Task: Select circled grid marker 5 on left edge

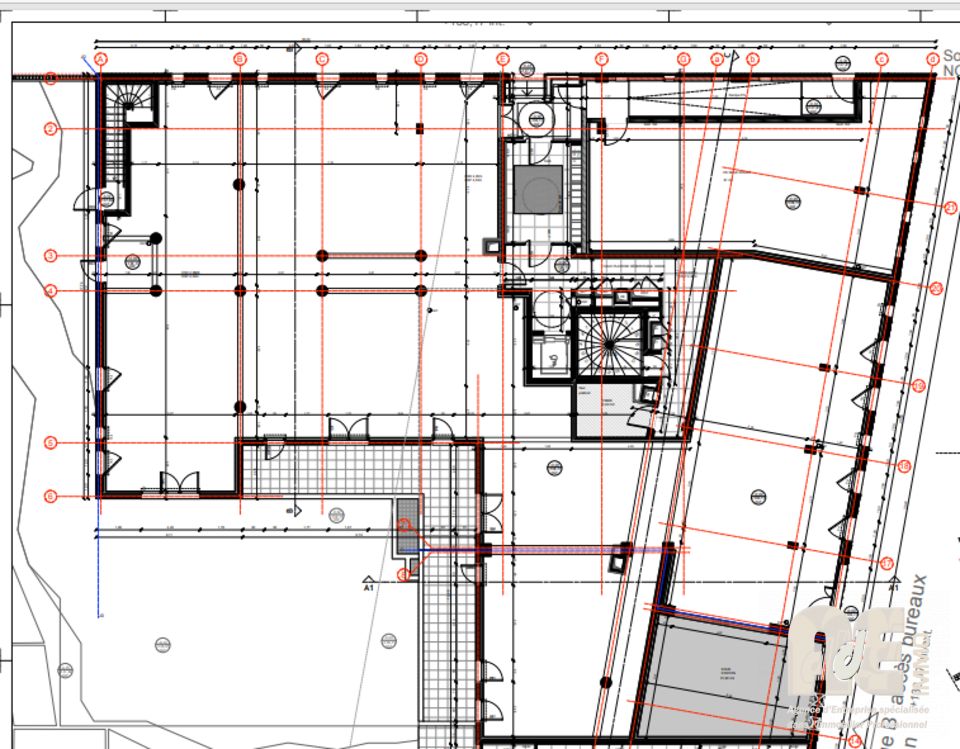Action: click(x=51, y=442)
